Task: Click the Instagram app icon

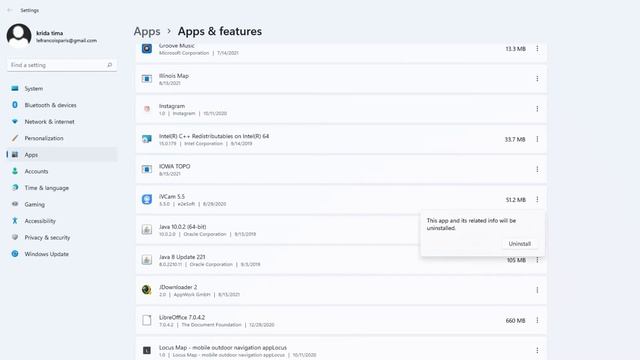Action: 147,109
